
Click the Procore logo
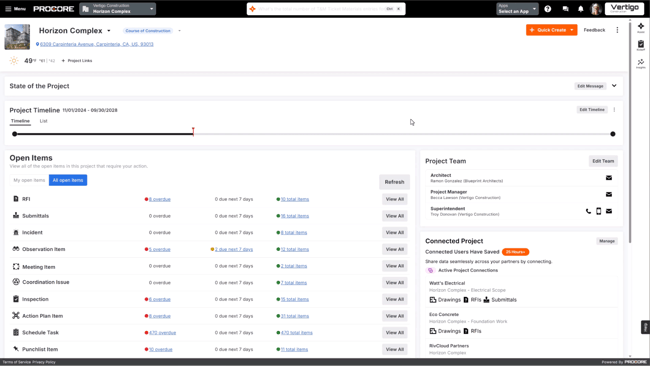53,9
